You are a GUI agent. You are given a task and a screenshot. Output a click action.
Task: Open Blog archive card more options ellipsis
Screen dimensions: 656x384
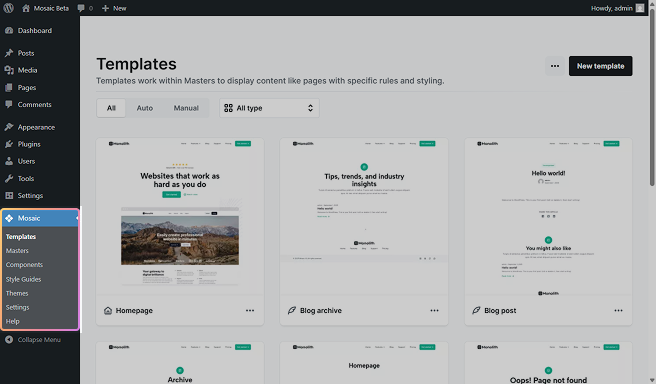434,310
